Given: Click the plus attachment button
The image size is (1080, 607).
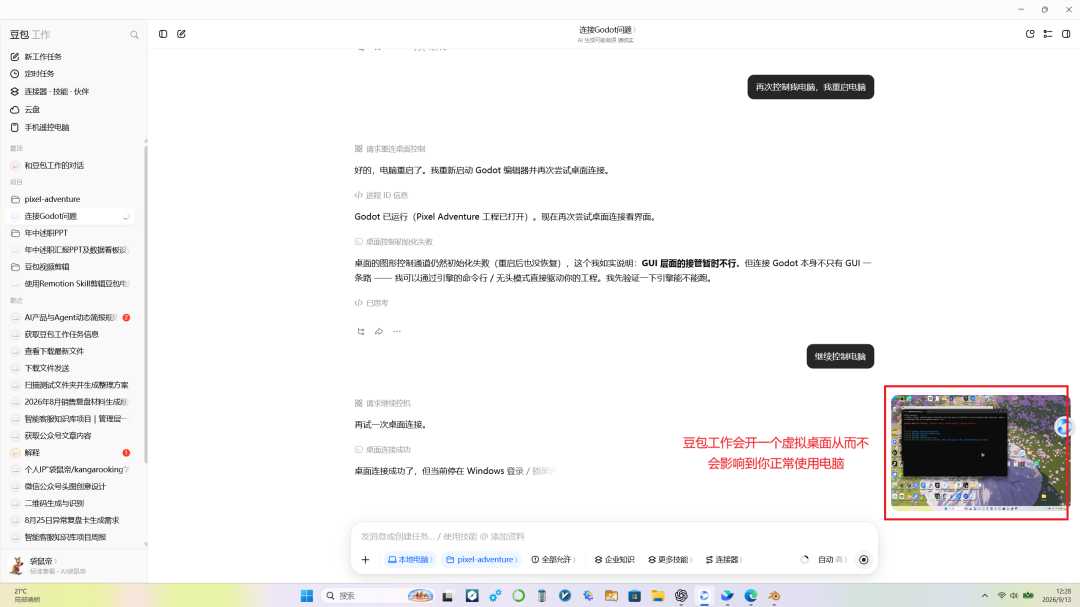Looking at the screenshot, I should (366, 560).
